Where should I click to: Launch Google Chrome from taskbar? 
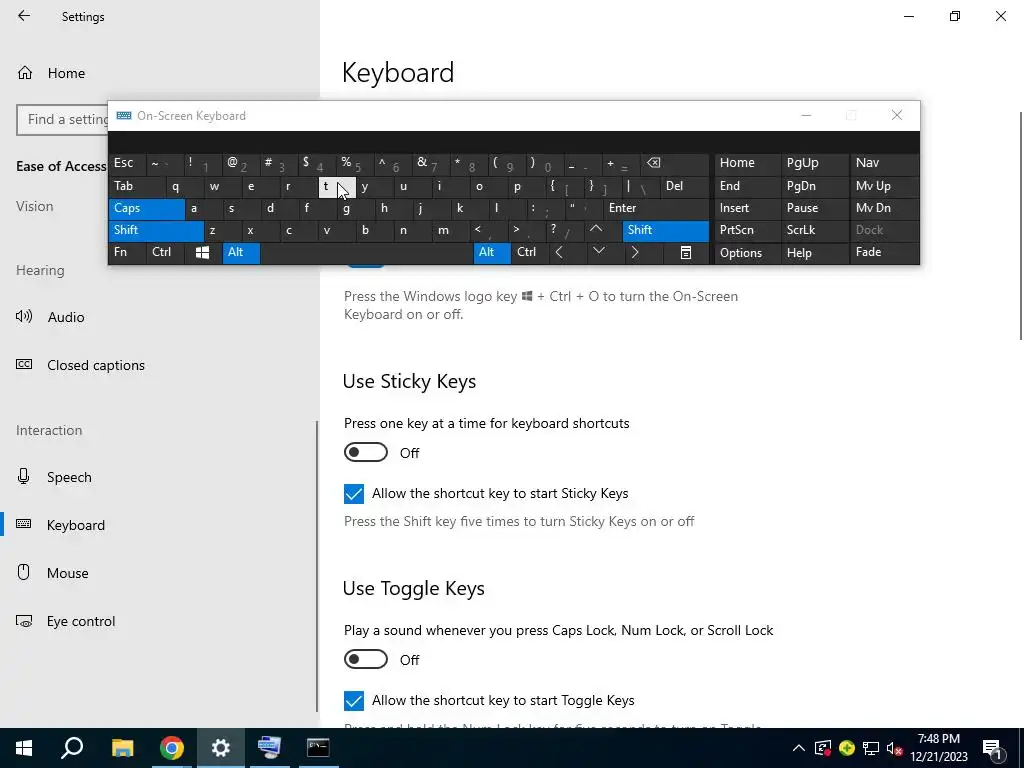172,748
